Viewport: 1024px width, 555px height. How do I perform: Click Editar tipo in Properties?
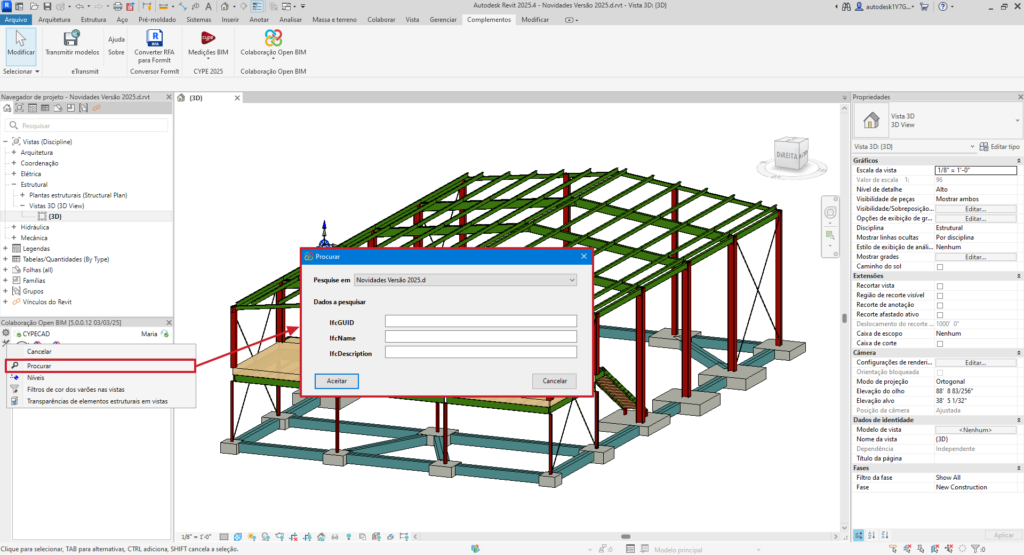click(999, 147)
